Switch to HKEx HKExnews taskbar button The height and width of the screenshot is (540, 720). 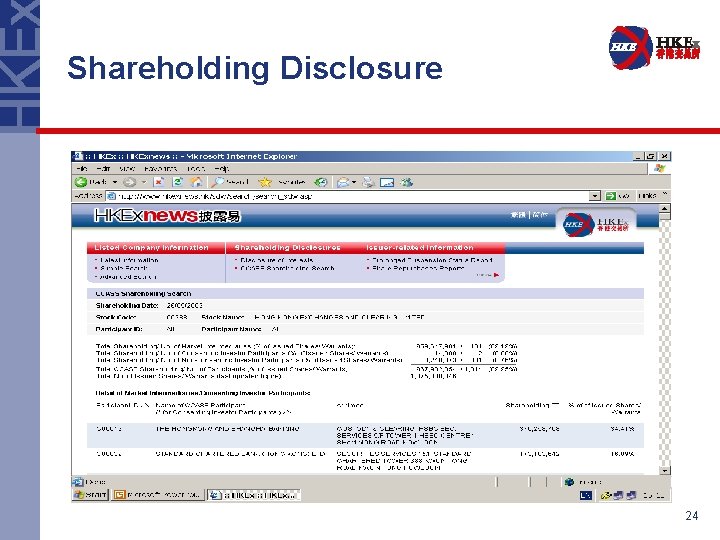point(254,495)
